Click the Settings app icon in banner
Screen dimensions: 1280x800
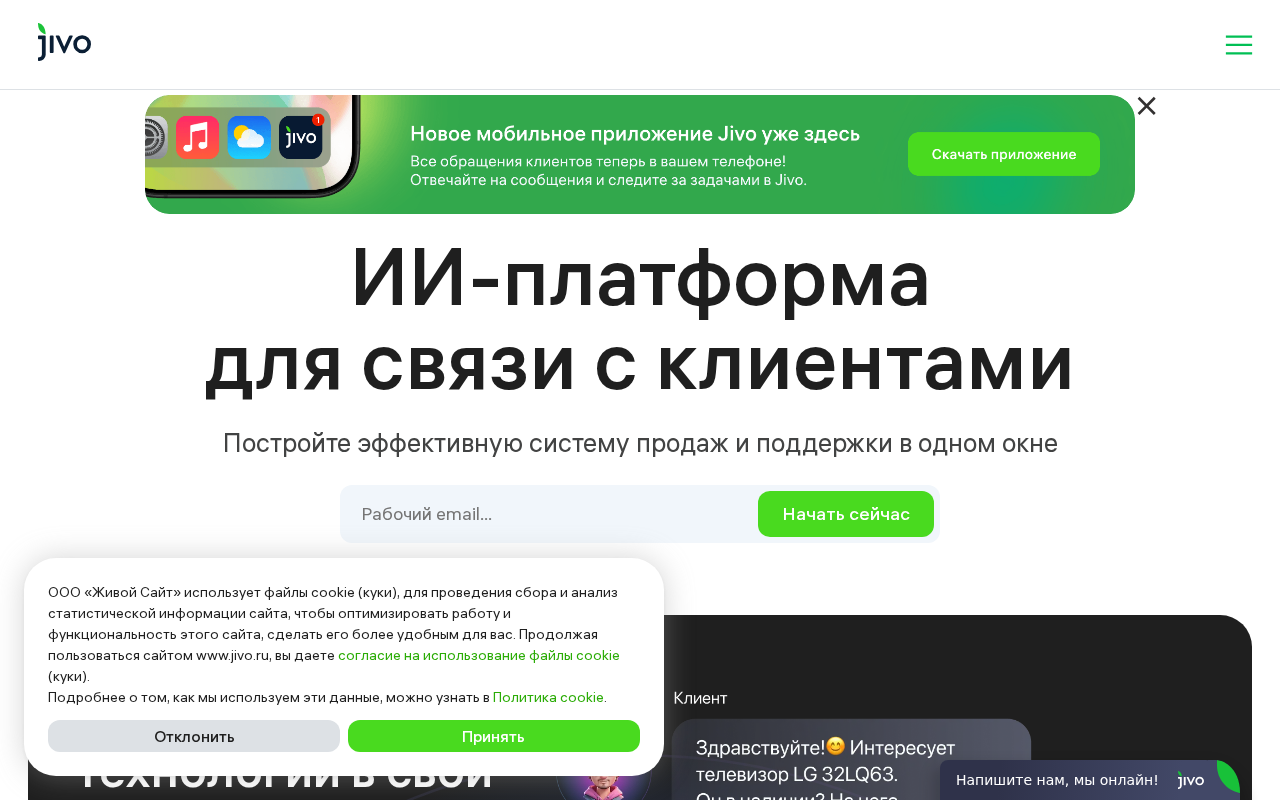(x=155, y=137)
